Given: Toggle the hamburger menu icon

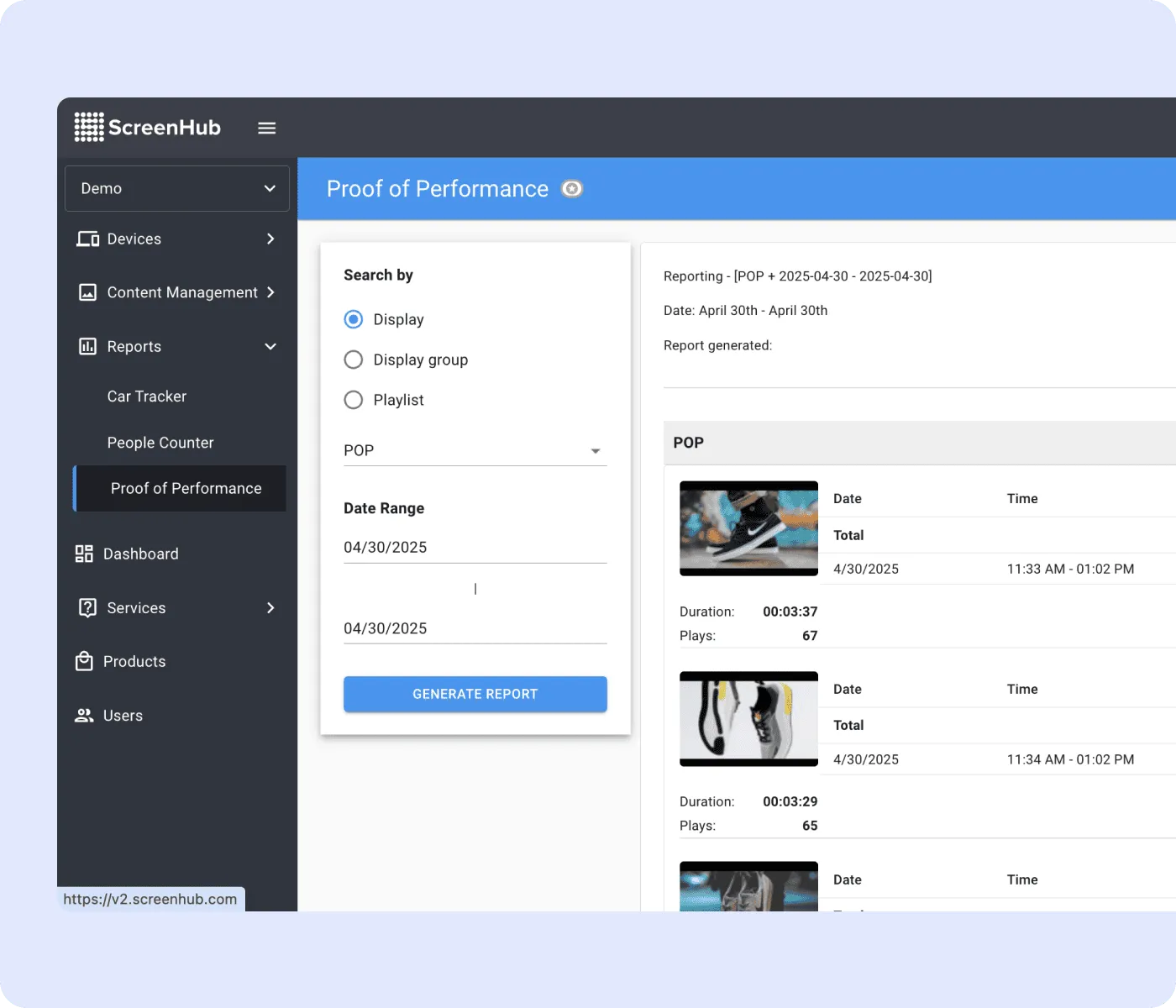Looking at the screenshot, I should pyautogui.click(x=267, y=128).
